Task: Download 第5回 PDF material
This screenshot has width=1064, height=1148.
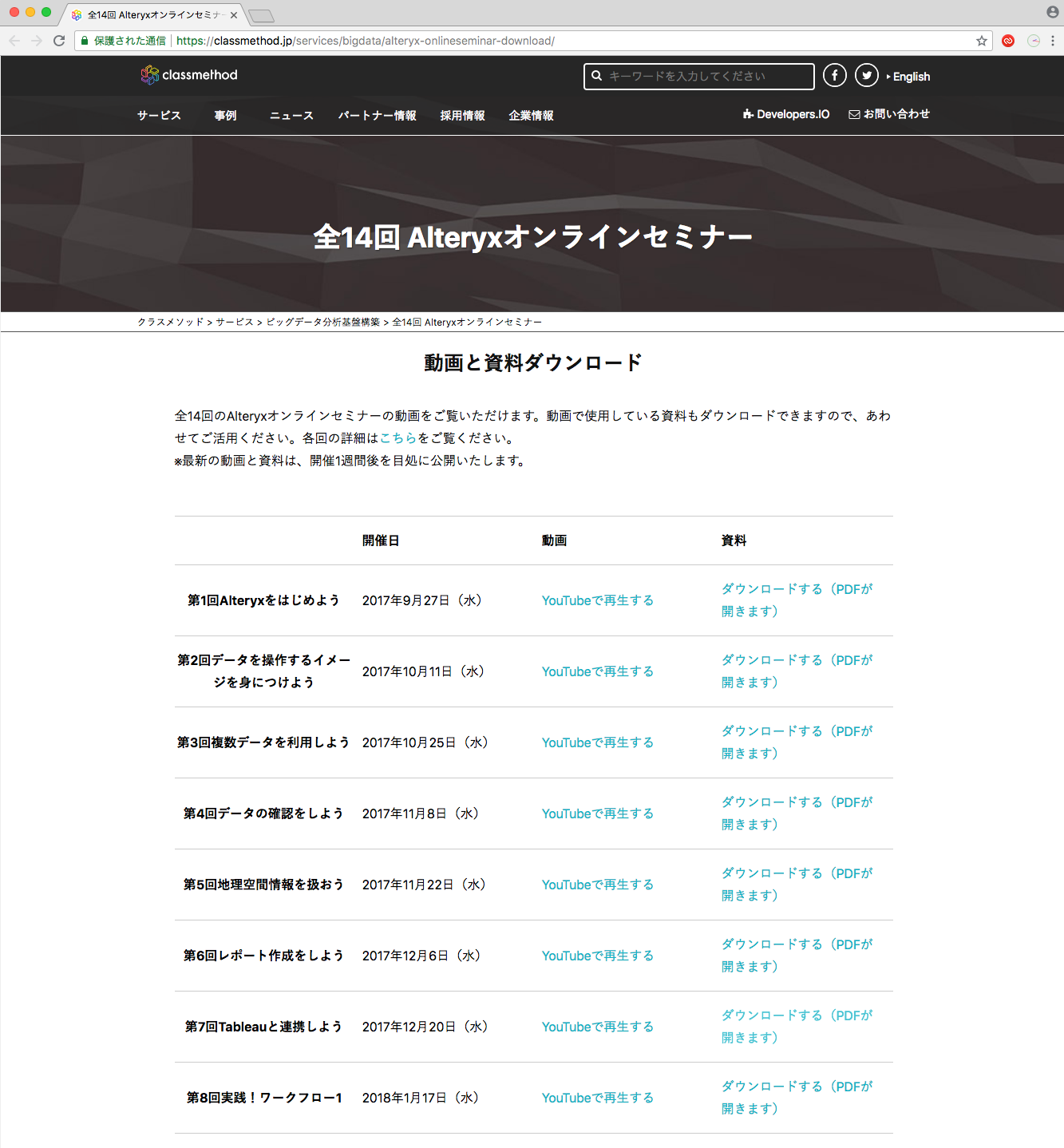Action: click(797, 885)
